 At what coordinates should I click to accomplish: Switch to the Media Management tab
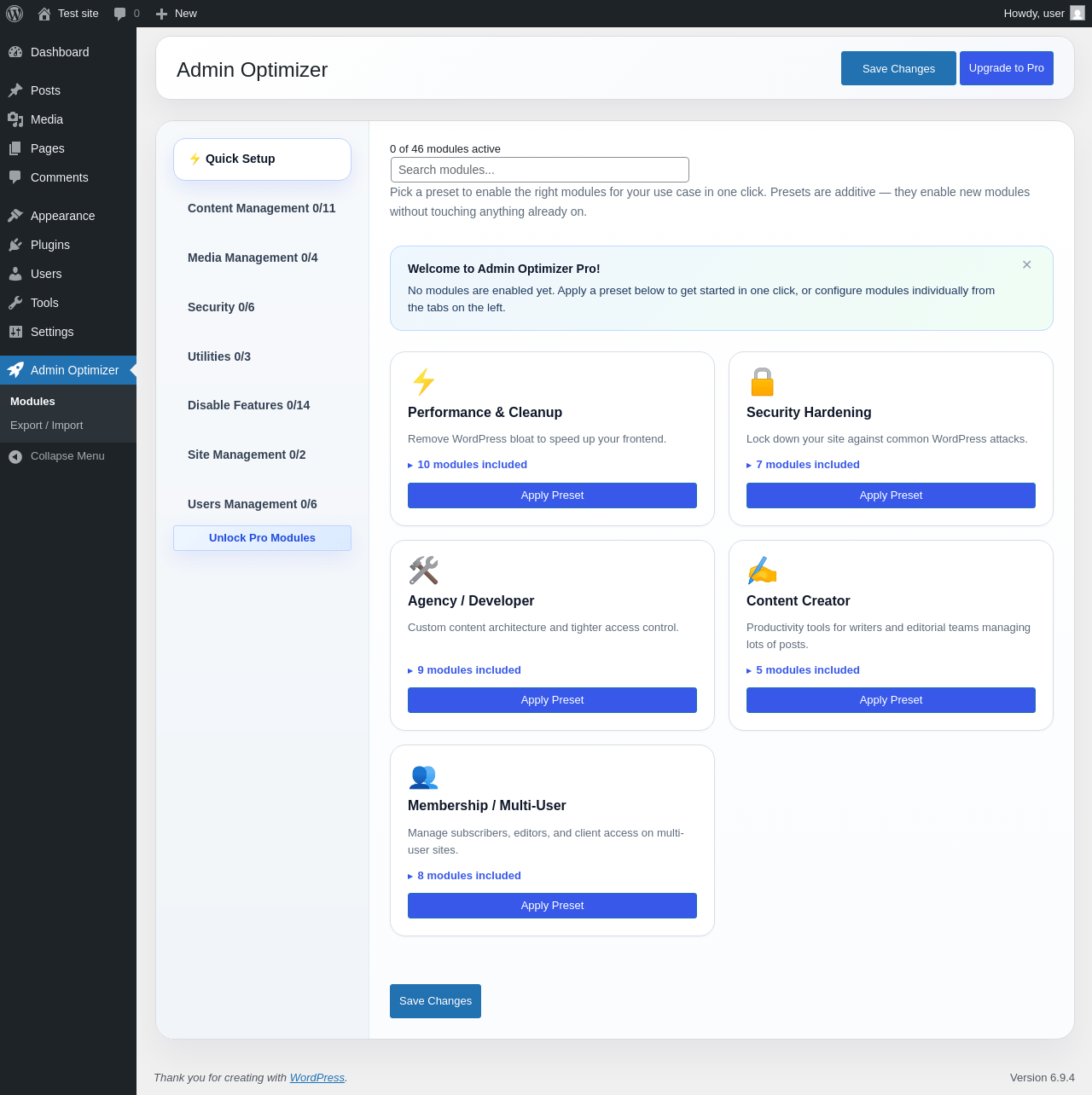pos(262,258)
